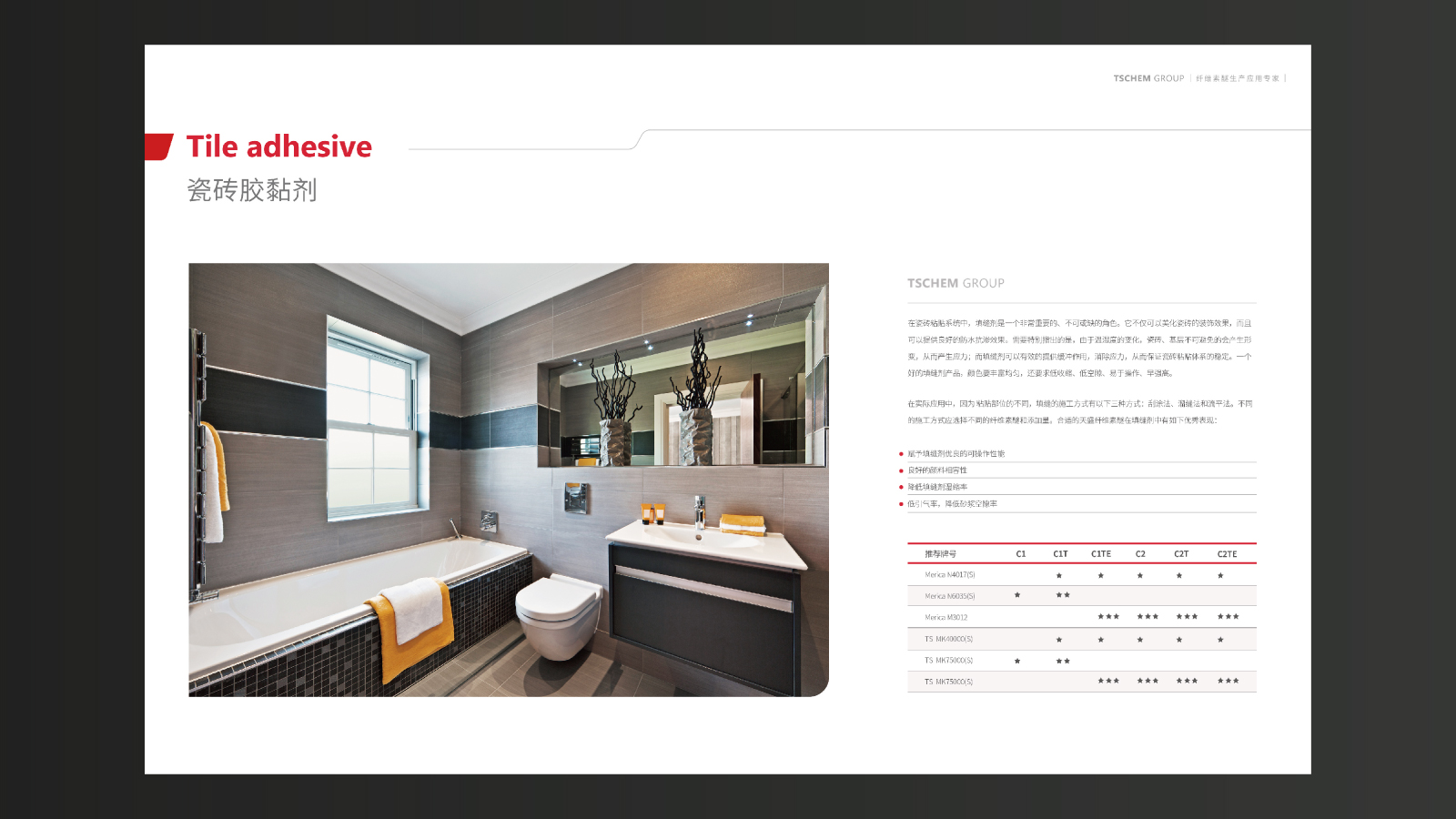Click the bathroom photo

pos(508,480)
